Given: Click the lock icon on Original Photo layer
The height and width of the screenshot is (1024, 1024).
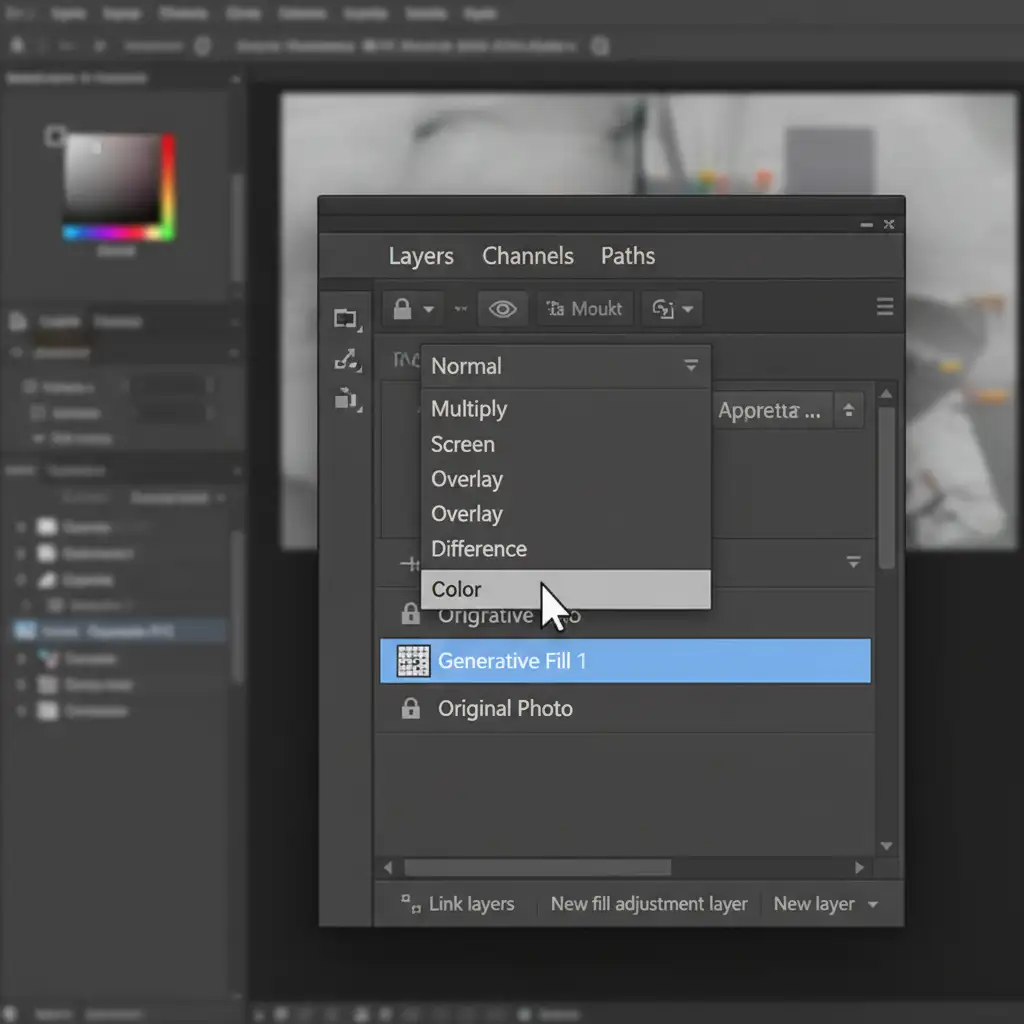Looking at the screenshot, I should point(410,709).
